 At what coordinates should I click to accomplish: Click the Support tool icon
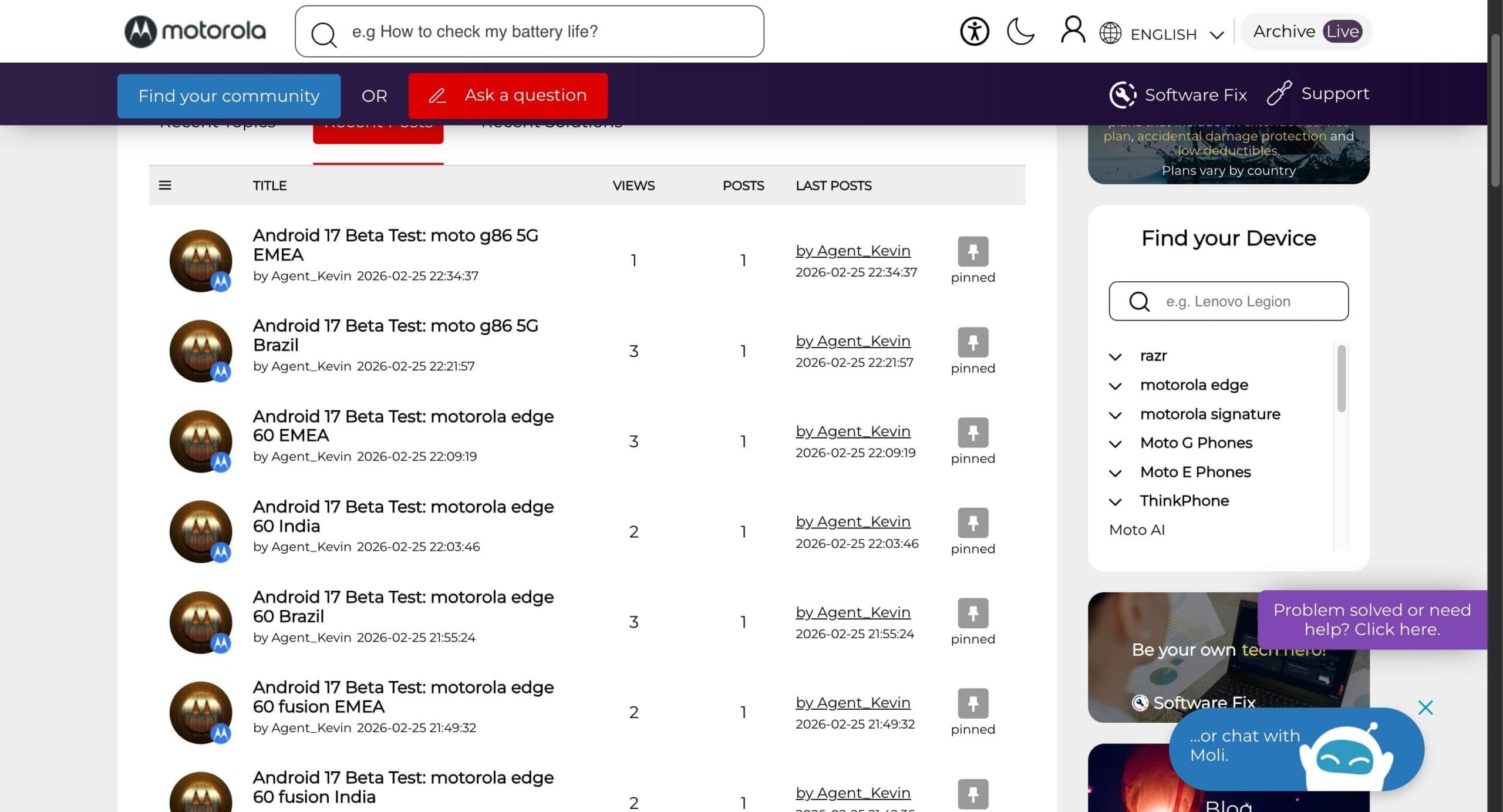tap(1279, 93)
